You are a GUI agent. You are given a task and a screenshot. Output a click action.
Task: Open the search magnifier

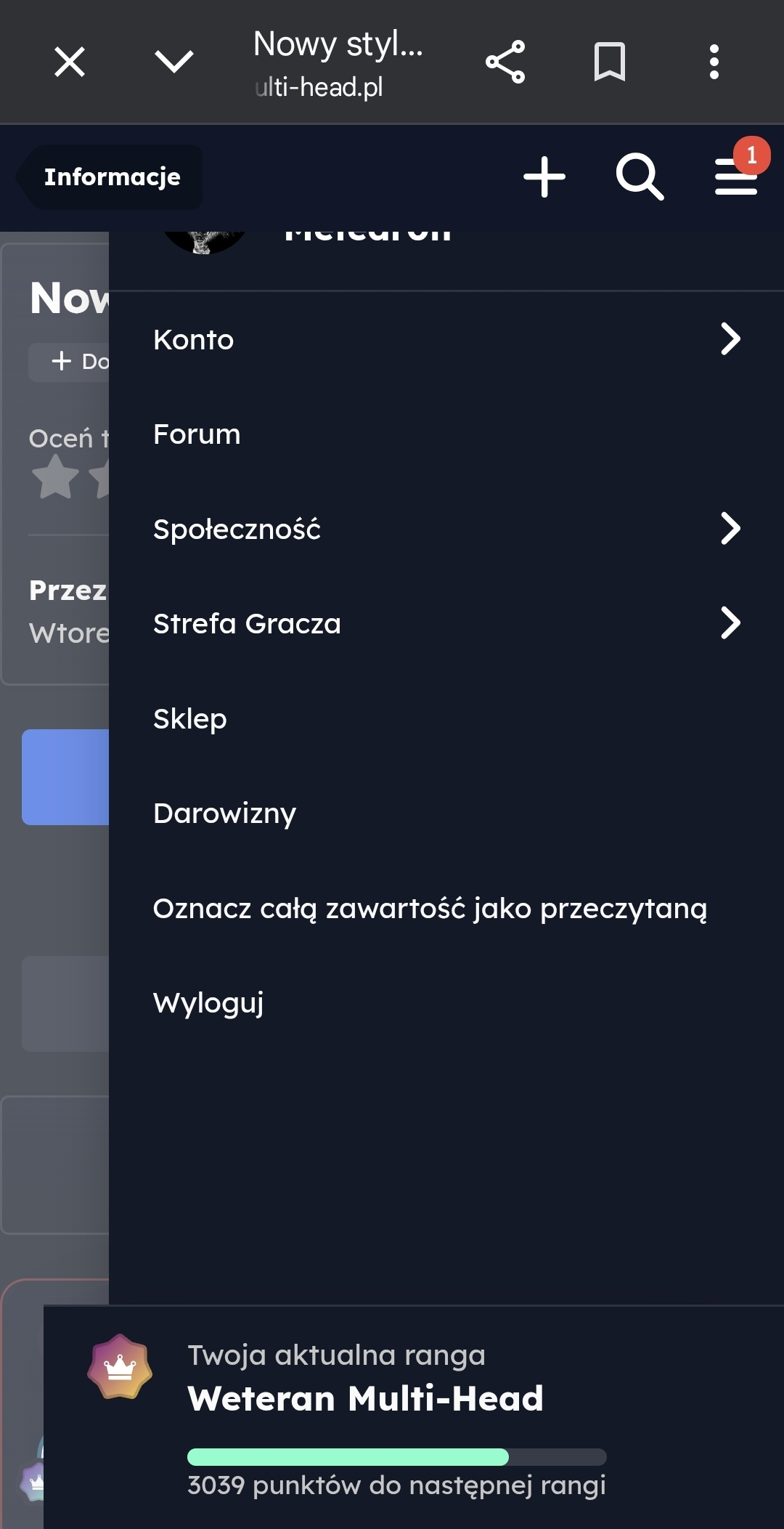(x=640, y=177)
